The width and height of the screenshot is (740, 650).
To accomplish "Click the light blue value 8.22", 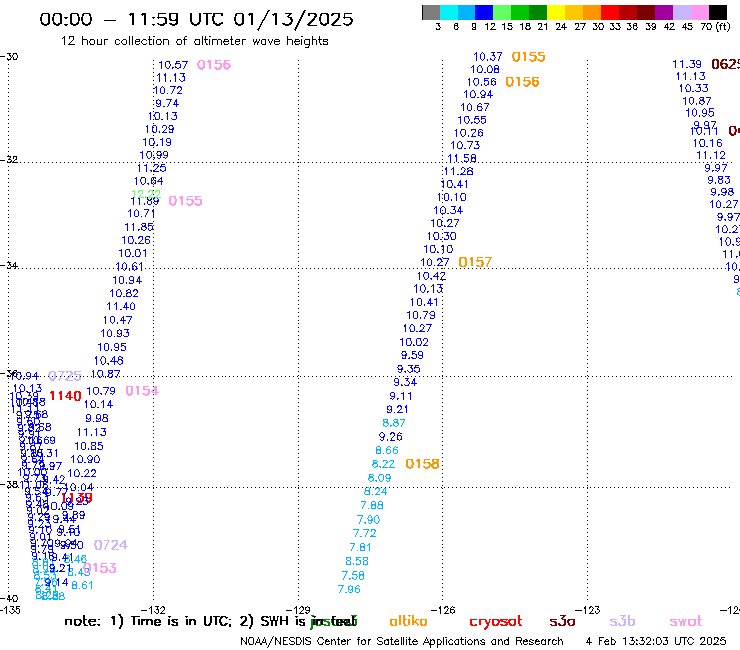I will pyautogui.click(x=383, y=464).
